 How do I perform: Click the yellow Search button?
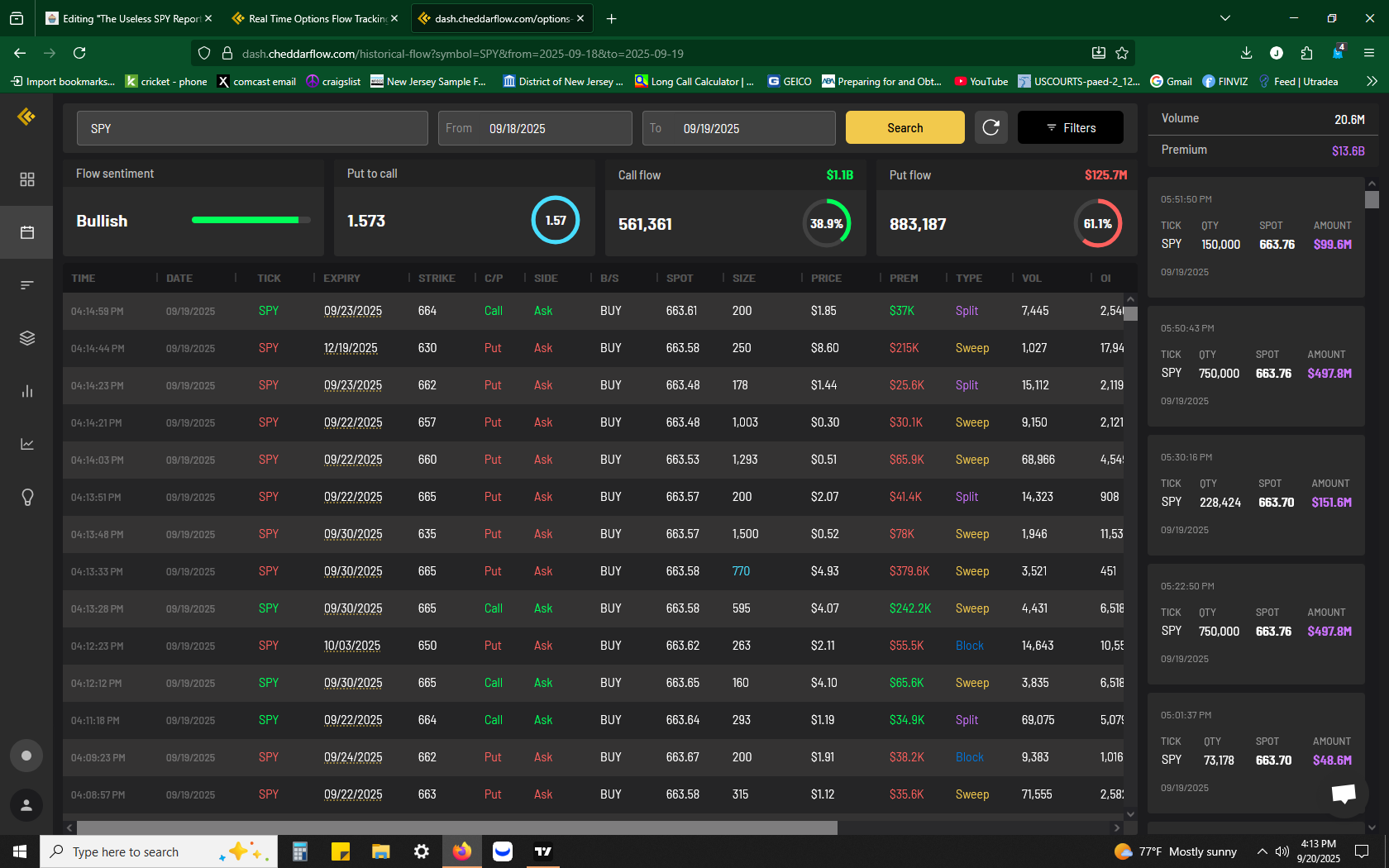click(x=905, y=127)
